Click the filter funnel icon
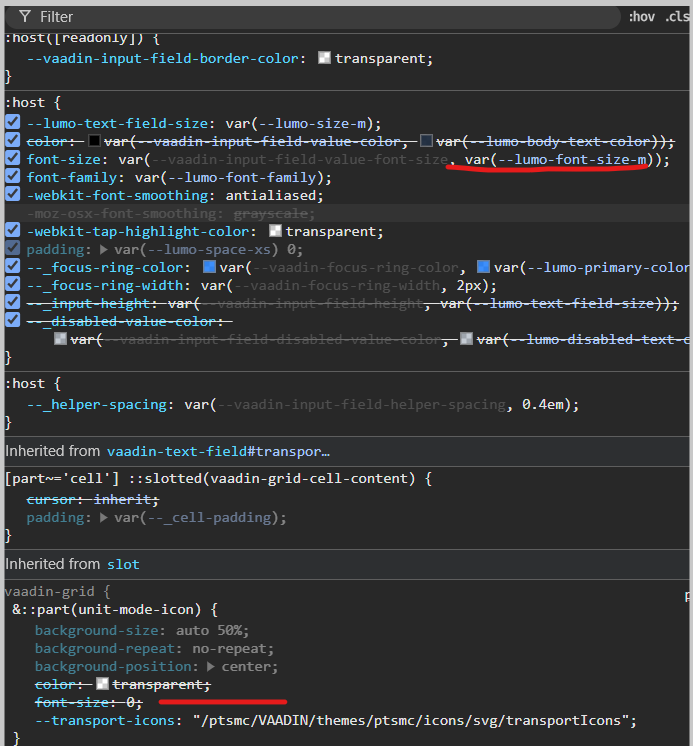 click(x=25, y=17)
